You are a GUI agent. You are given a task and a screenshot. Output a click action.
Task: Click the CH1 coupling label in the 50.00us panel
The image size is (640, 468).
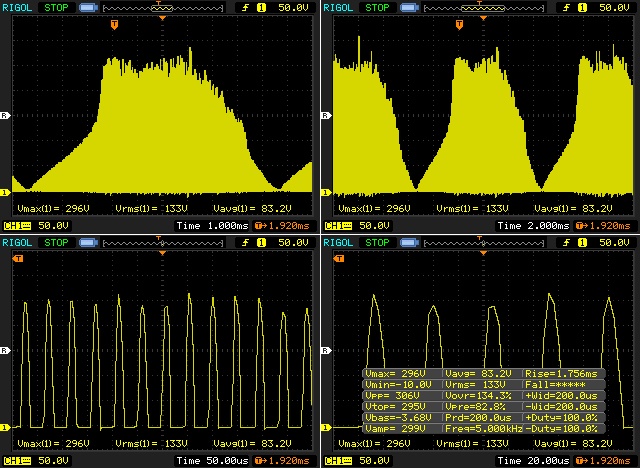click(x=17, y=461)
